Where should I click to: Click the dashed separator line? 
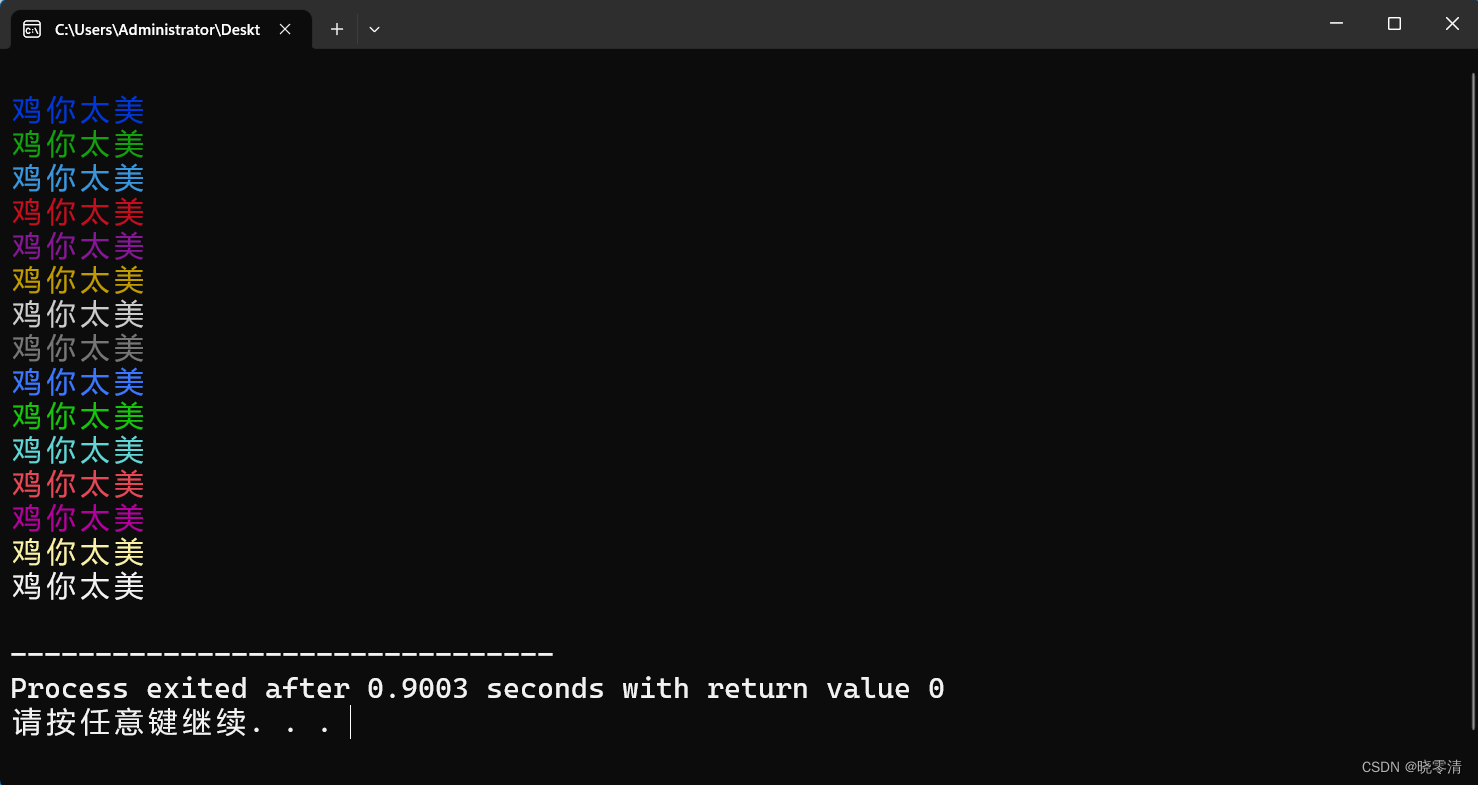point(281,655)
